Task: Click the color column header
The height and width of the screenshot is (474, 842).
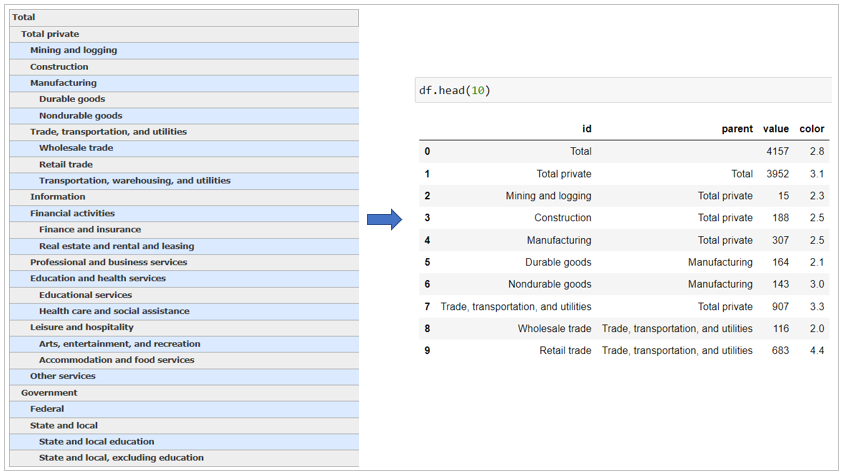Action: [812, 129]
